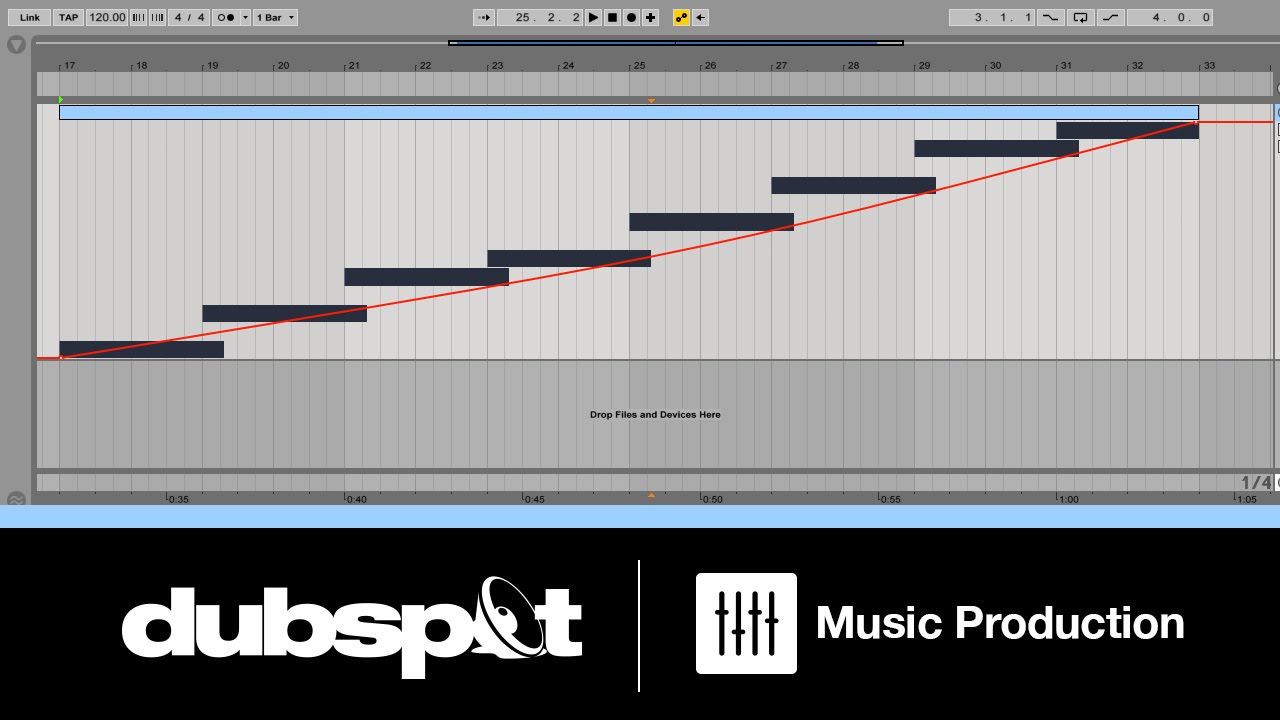Click the Re-Enable Automation arrow icon
The width and height of the screenshot is (1280, 720).
pos(701,17)
